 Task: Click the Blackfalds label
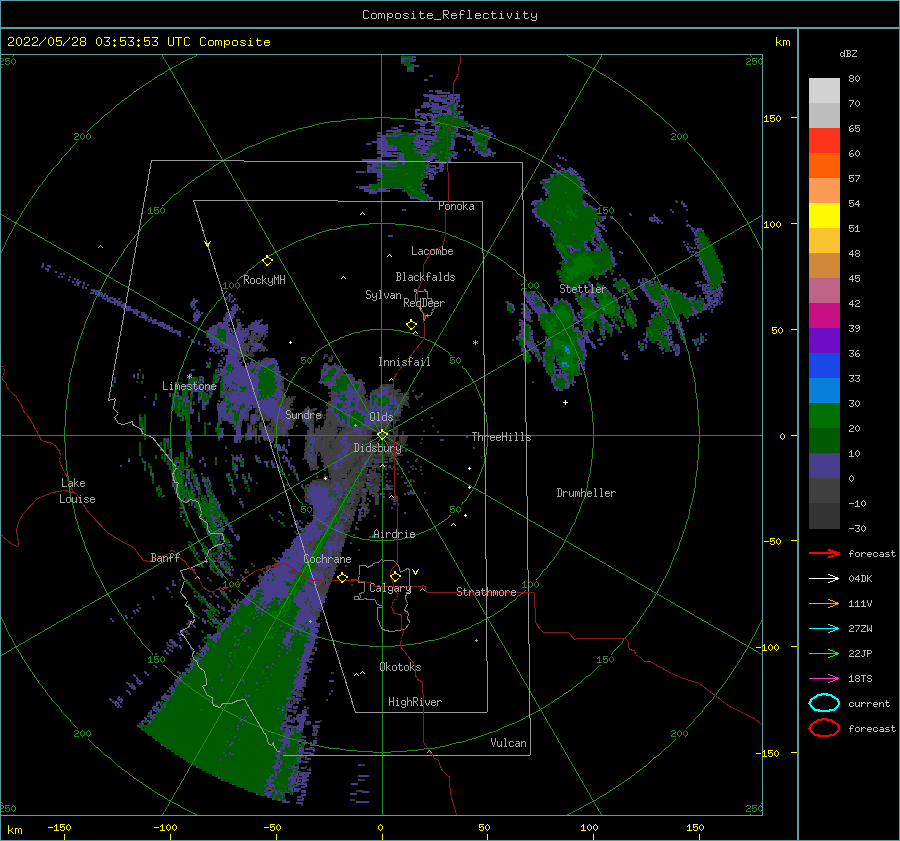click(425, 277)
